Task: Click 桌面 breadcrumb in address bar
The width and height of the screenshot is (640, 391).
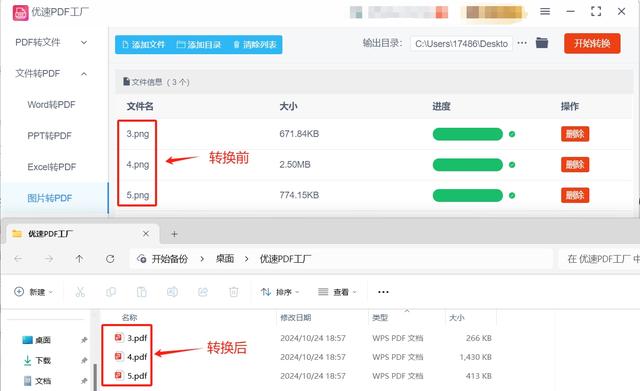Action: 224,259
